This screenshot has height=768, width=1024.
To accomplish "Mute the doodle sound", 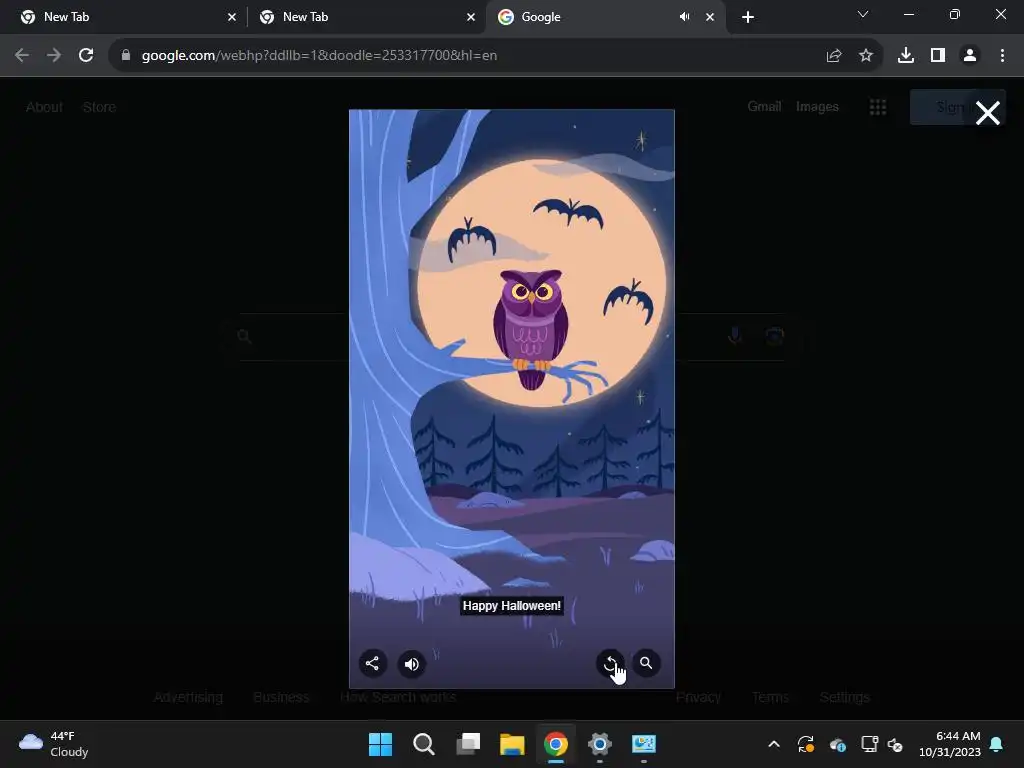I will coord(411,664).
